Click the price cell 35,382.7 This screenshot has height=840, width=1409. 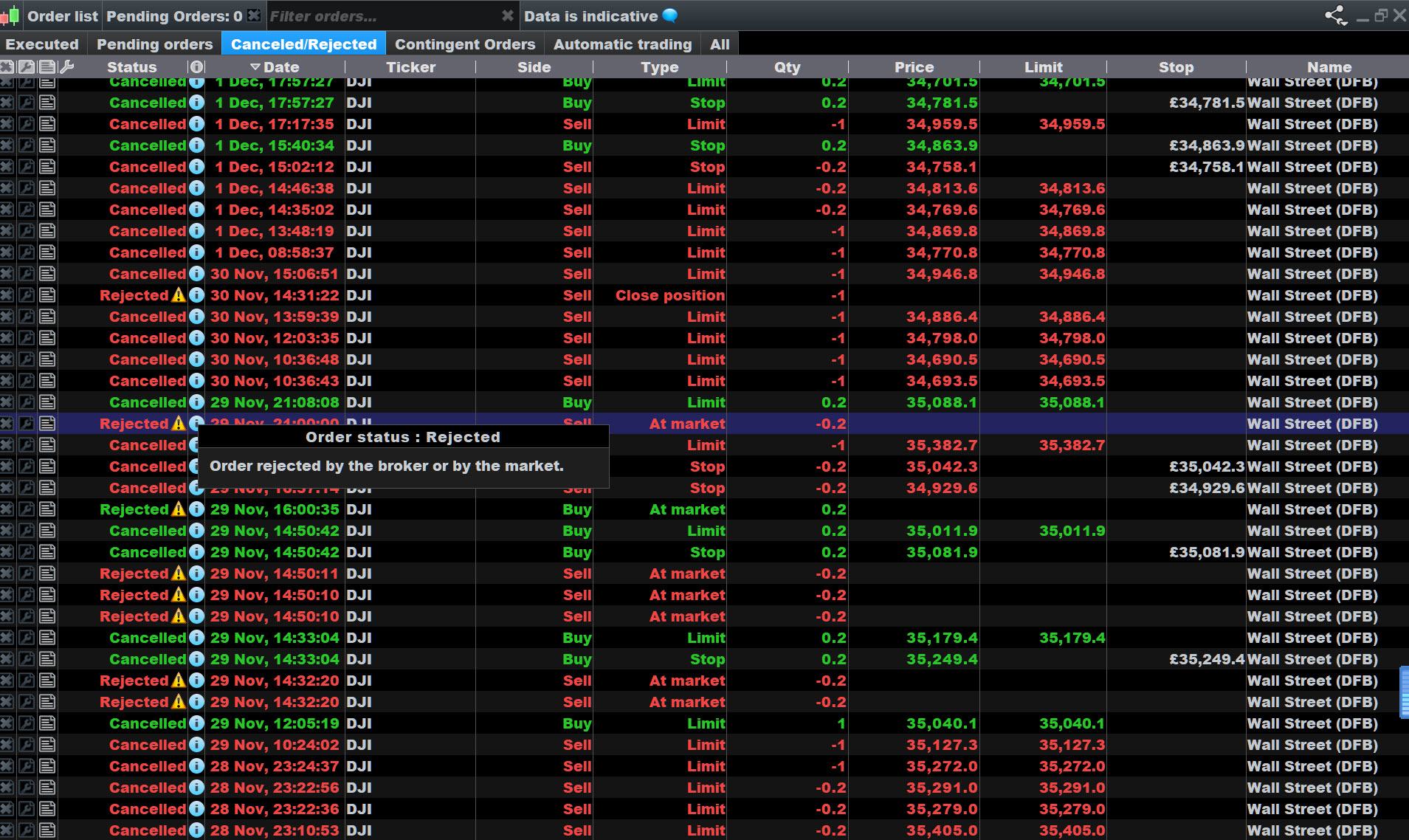pos(942,445)
